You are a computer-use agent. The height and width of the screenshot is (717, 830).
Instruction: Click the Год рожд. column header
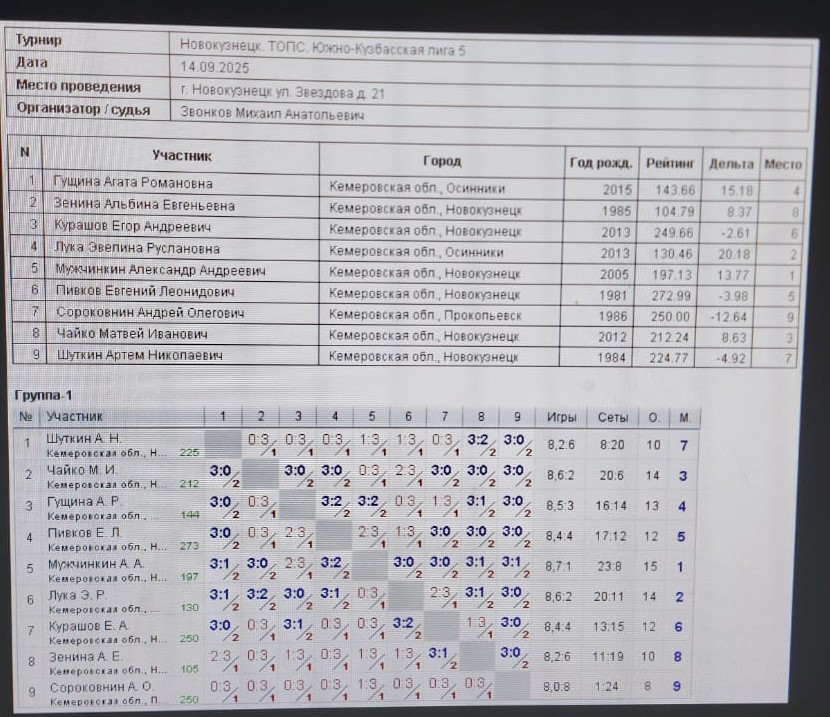pyautogui.click(x=600, y=163)
